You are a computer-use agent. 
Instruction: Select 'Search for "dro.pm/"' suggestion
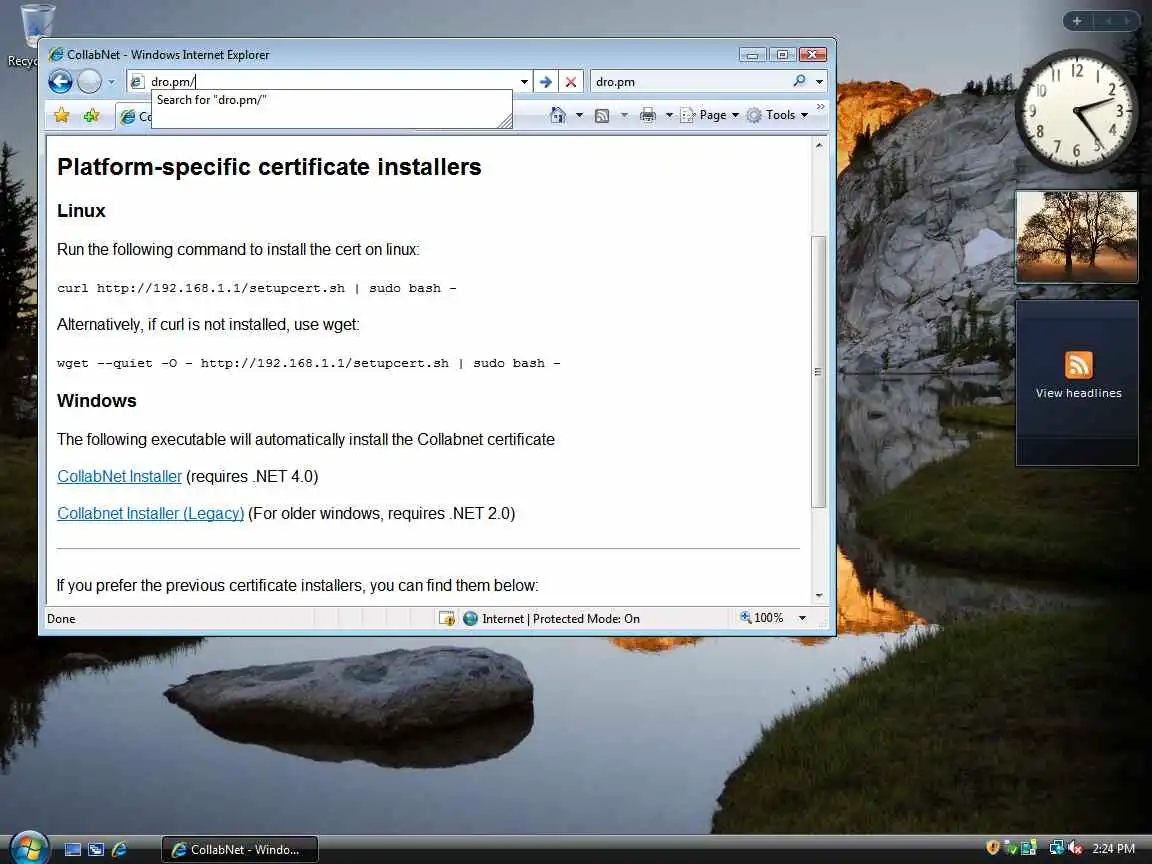click(331, 100)
